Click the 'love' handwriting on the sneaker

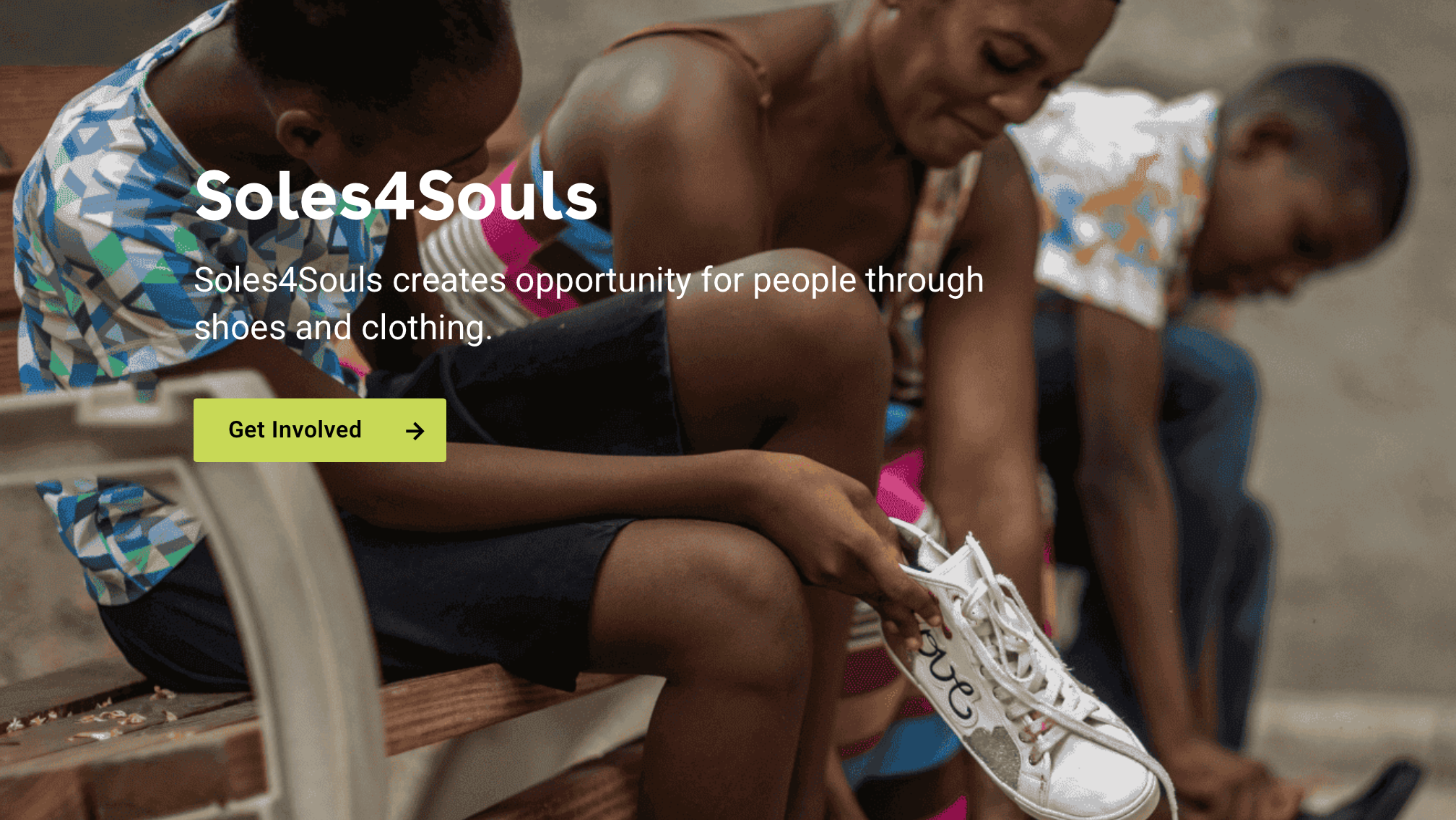946,671
